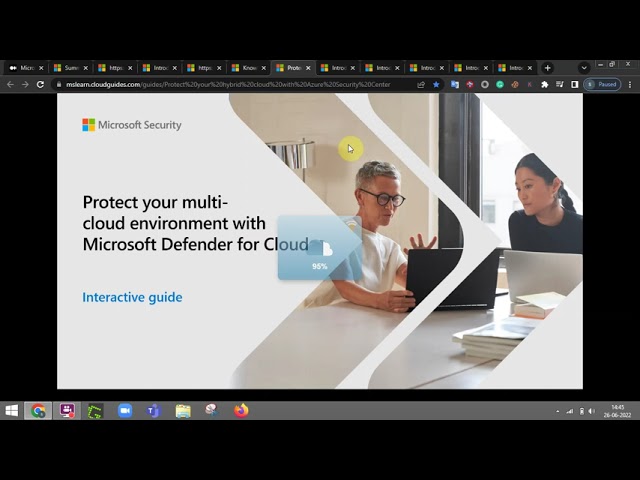View site information via lock icon

[59, 84]
